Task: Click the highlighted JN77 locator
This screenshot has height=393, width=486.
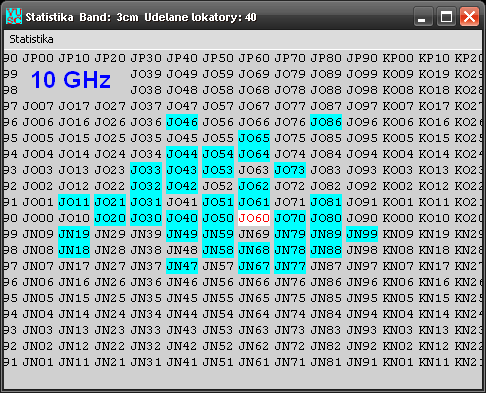Action: point(290,266)
